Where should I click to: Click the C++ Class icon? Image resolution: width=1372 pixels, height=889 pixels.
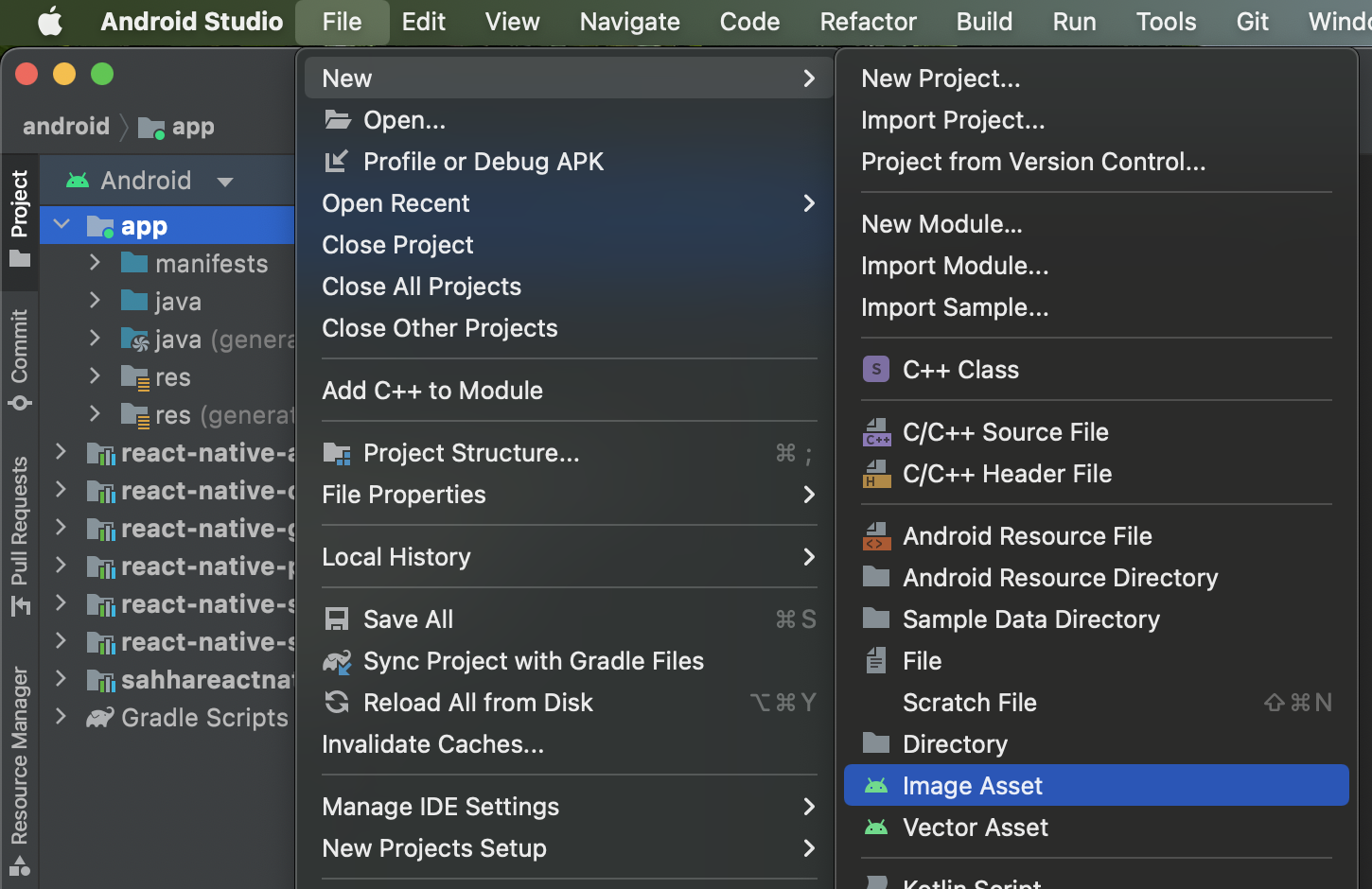tap(876, 370)
